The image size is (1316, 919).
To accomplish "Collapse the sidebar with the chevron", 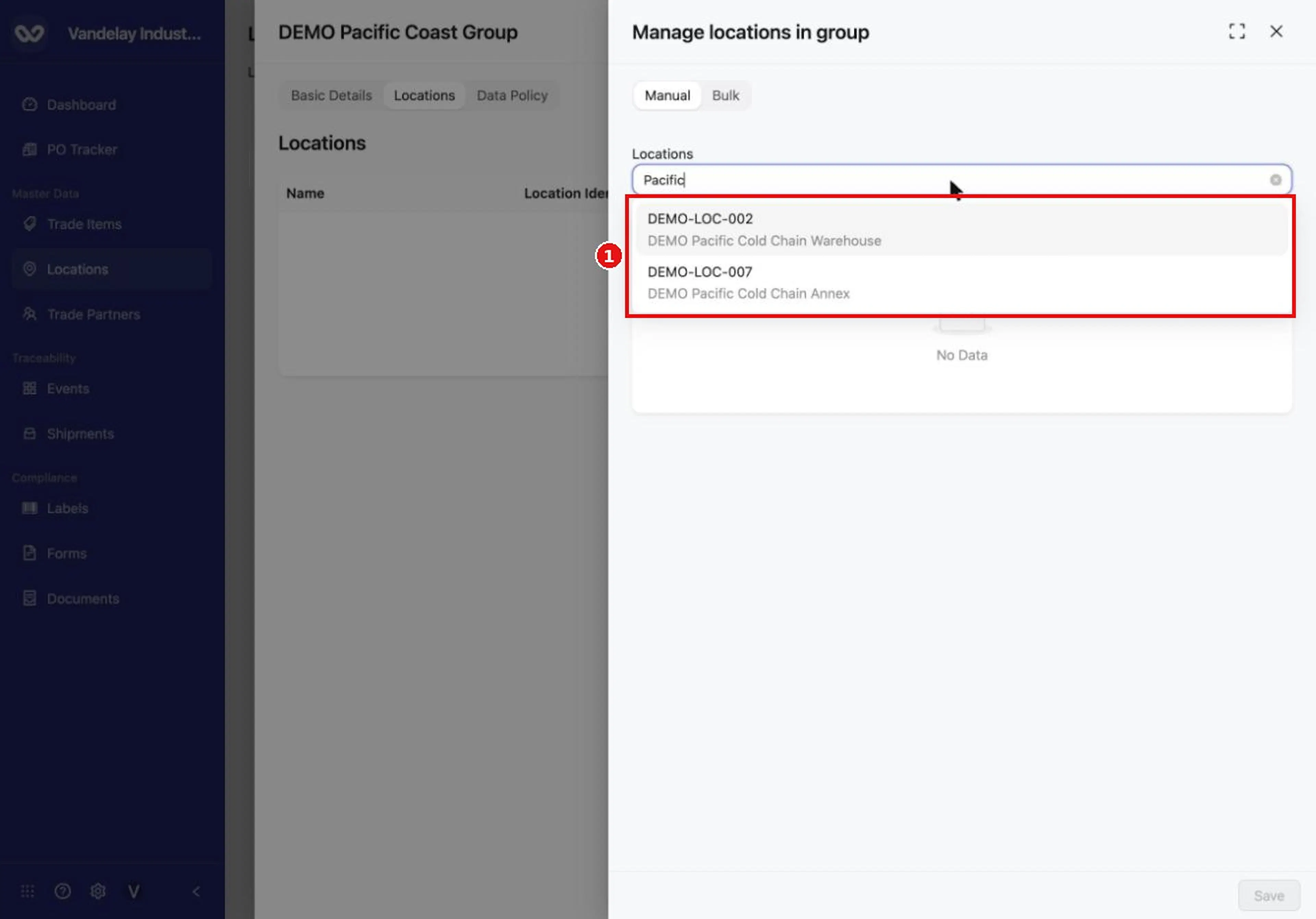I will (x=196, y=892).
